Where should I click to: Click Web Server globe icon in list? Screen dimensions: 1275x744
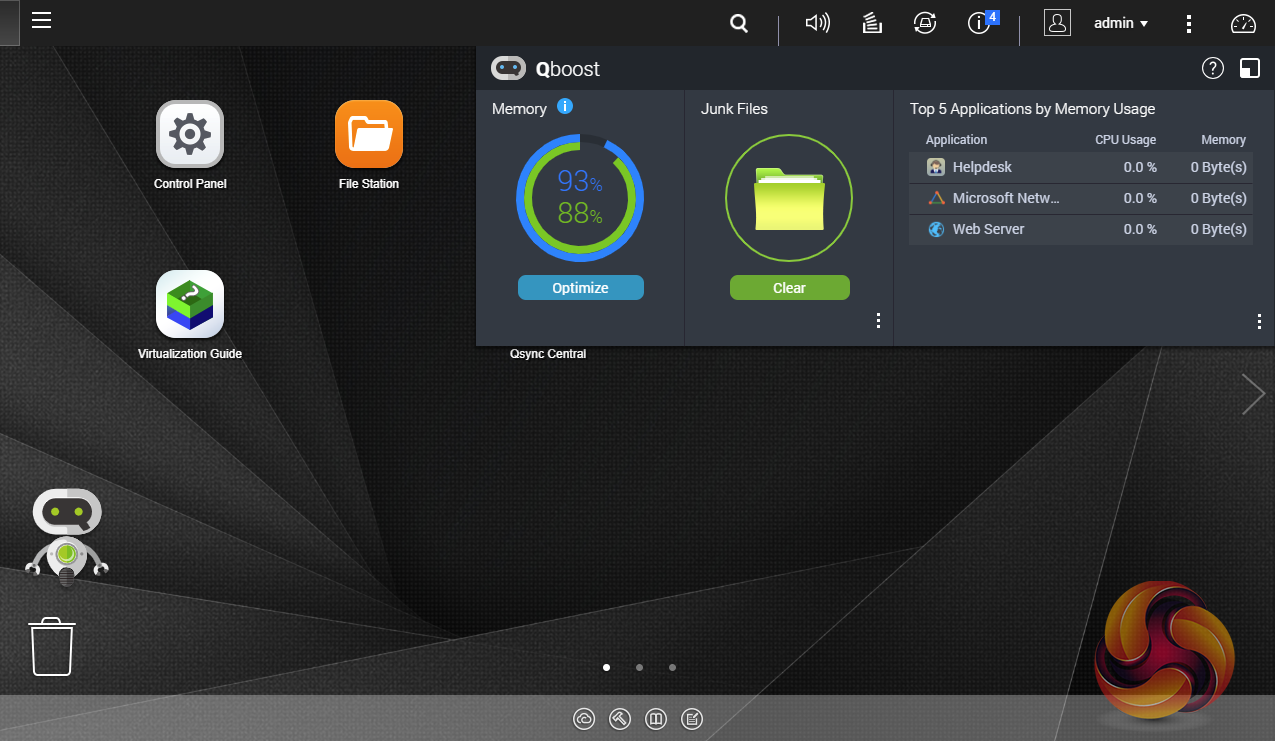point(936,229)
